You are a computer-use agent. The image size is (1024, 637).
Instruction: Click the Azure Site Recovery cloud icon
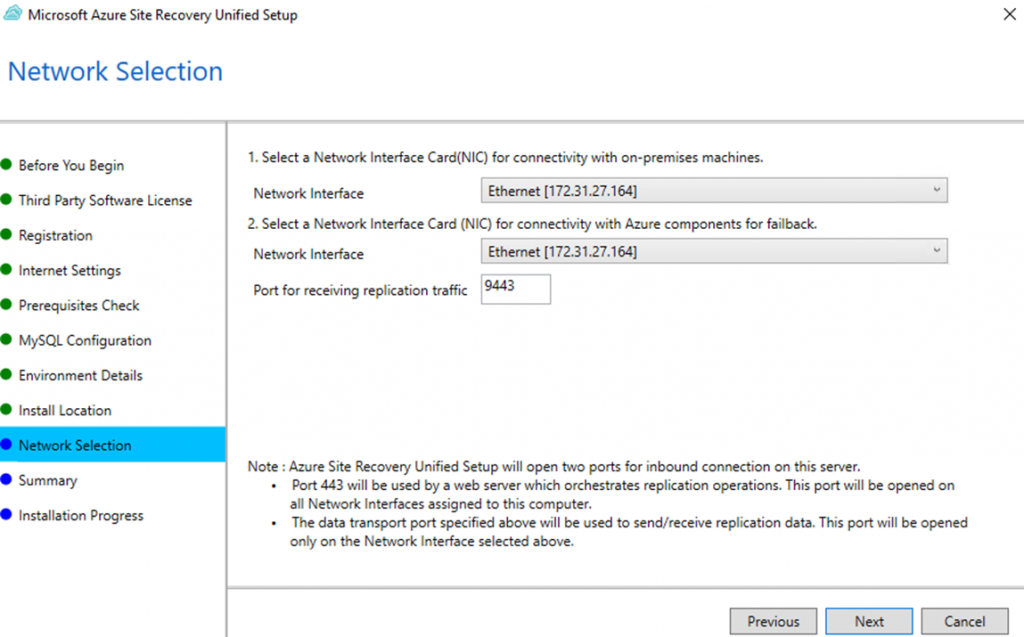click(x=13, y=15)
